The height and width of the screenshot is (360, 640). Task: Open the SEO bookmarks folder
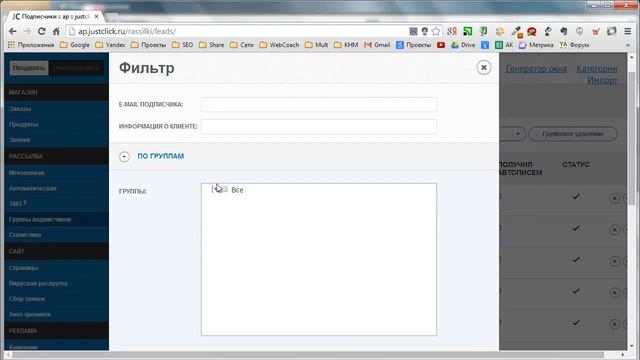click(x=182, y=45)
